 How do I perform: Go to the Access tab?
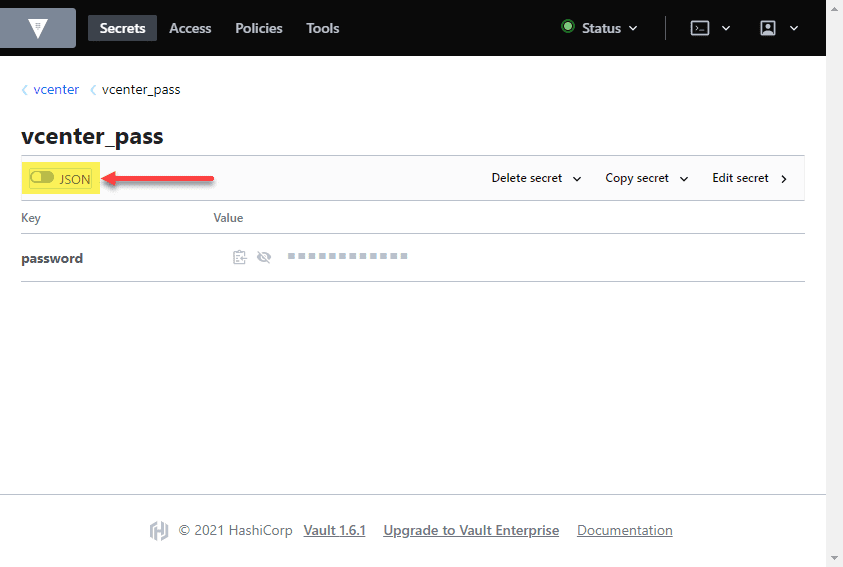click(190, 28)
